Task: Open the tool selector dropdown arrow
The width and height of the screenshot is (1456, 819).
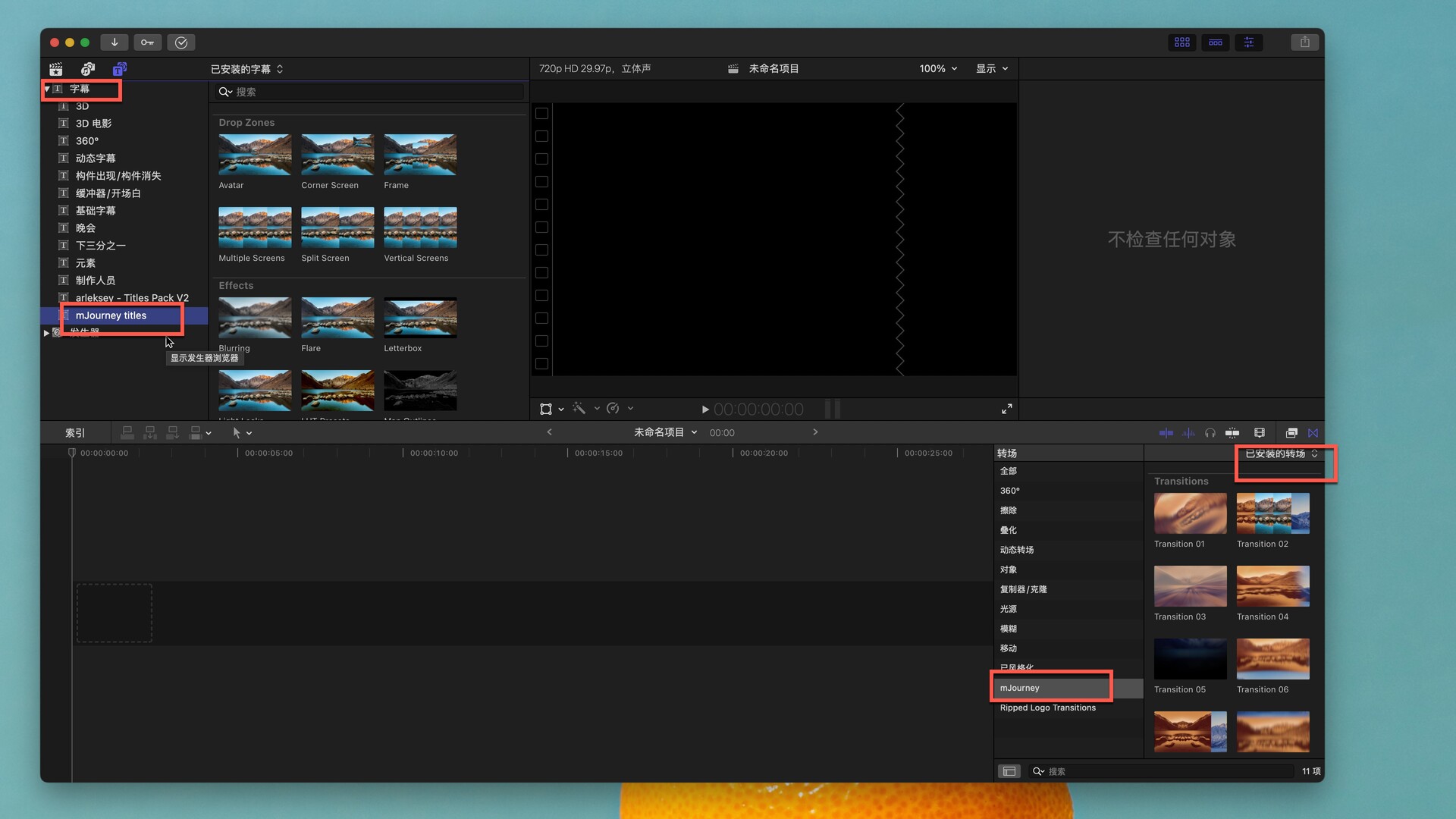Action: pyautogui.click(x=249, y=433)
